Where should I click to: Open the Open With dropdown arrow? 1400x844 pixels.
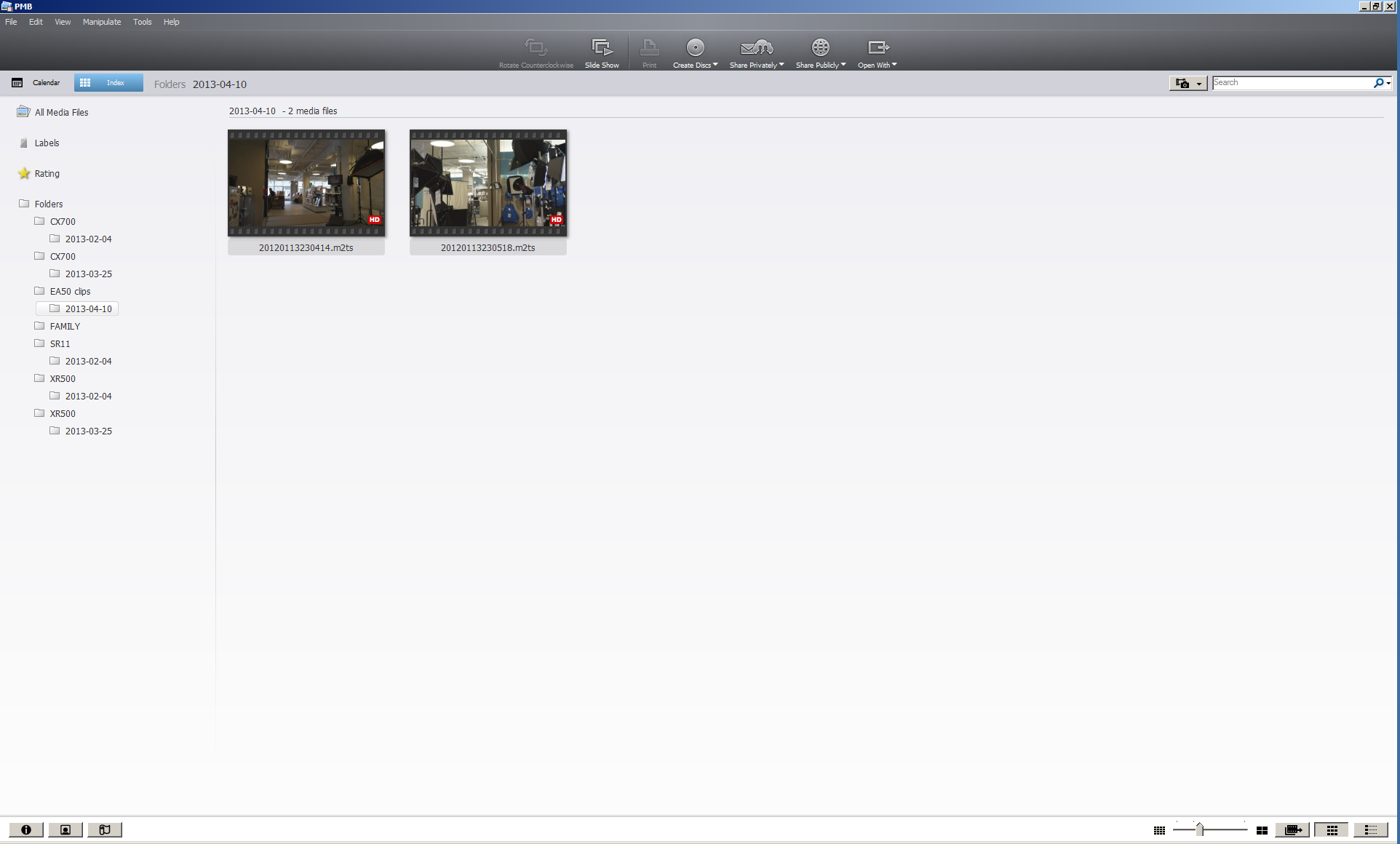click(x=894, y=65)
